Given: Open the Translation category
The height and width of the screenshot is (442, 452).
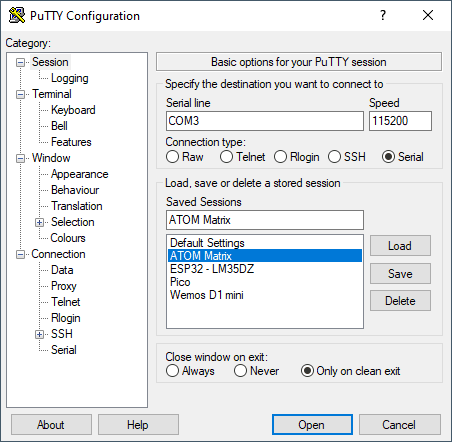Looking at the screenshot, I should point(77,206).
